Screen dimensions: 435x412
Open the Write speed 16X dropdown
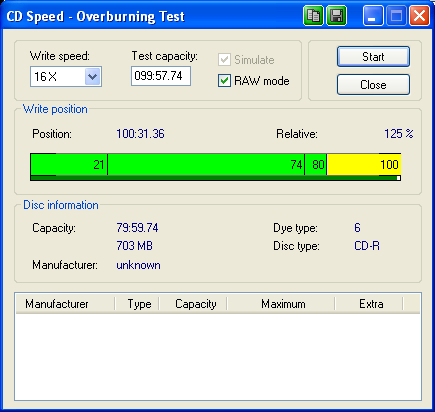click(x=92, y=77)
